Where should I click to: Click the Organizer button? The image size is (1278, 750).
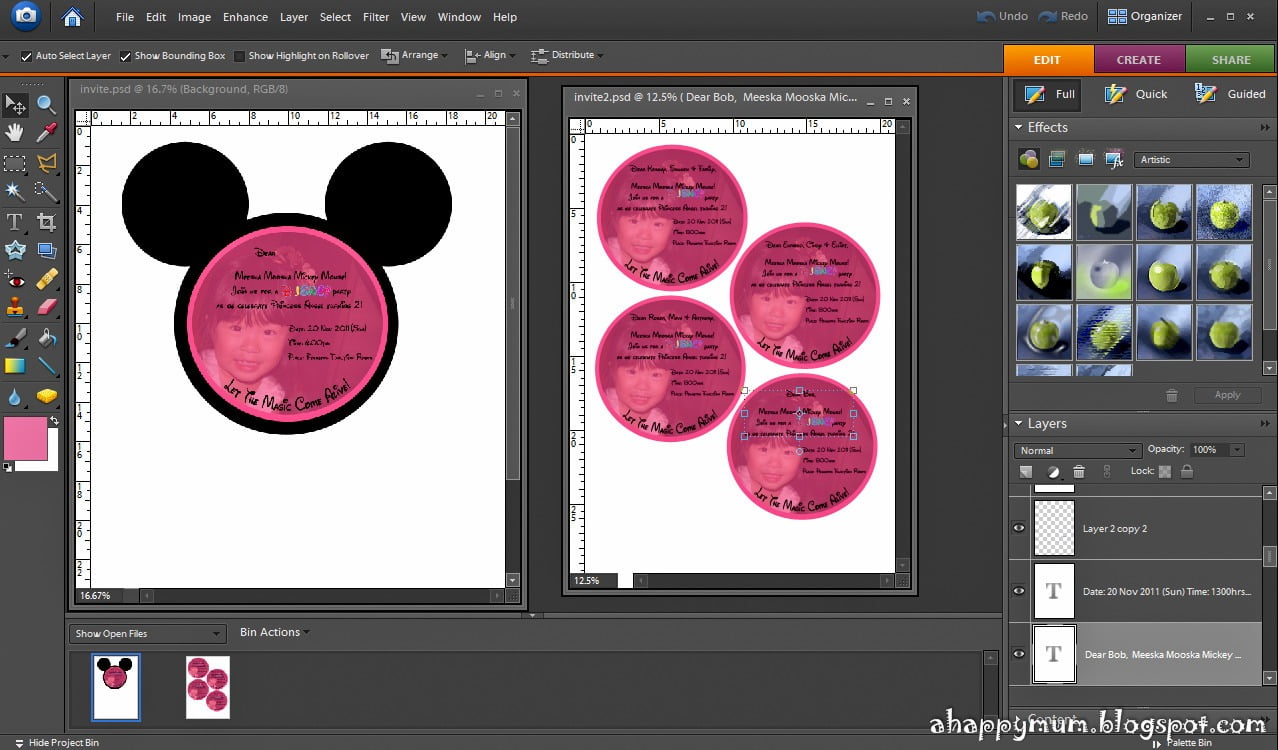pos(1146,16)
